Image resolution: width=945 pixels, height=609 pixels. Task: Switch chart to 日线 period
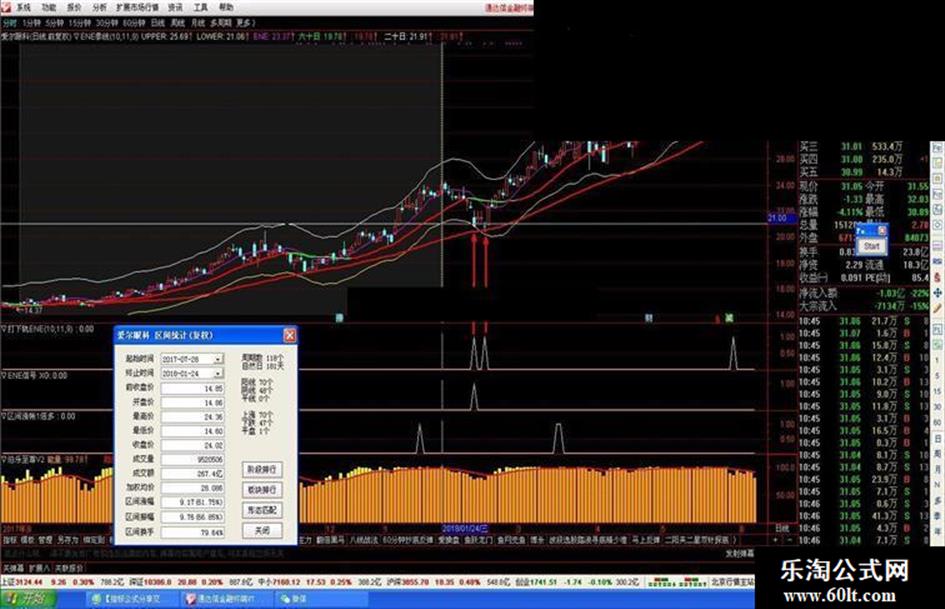158,23
